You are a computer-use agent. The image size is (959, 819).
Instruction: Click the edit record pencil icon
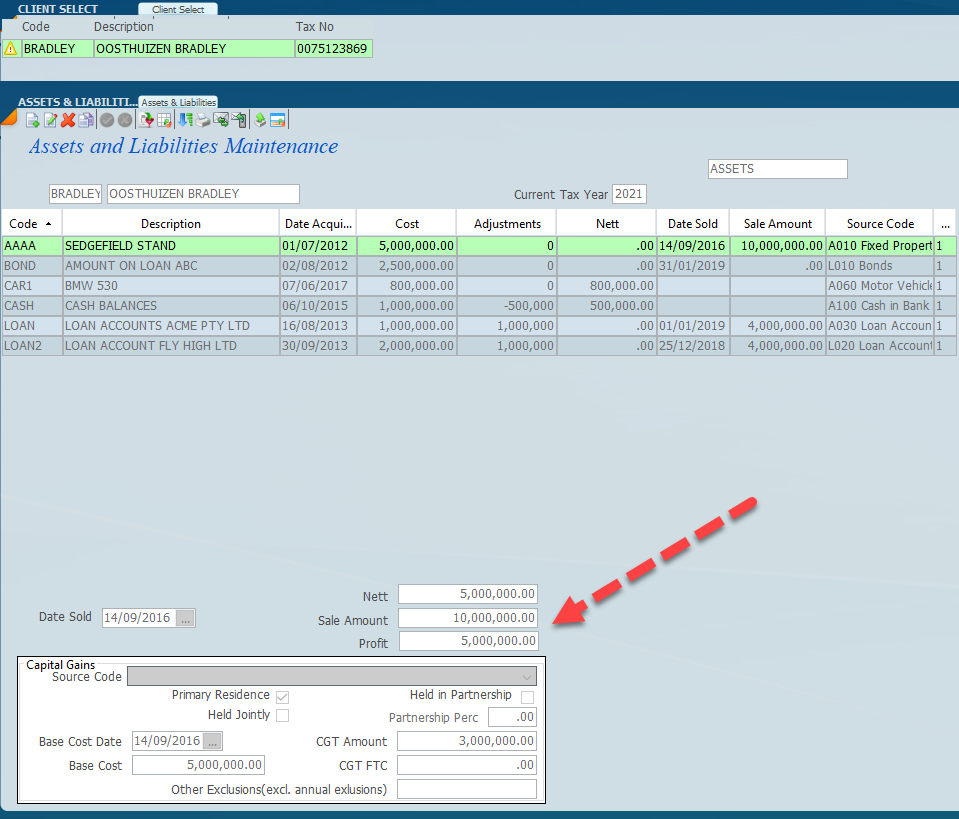(x=50, y=121)
